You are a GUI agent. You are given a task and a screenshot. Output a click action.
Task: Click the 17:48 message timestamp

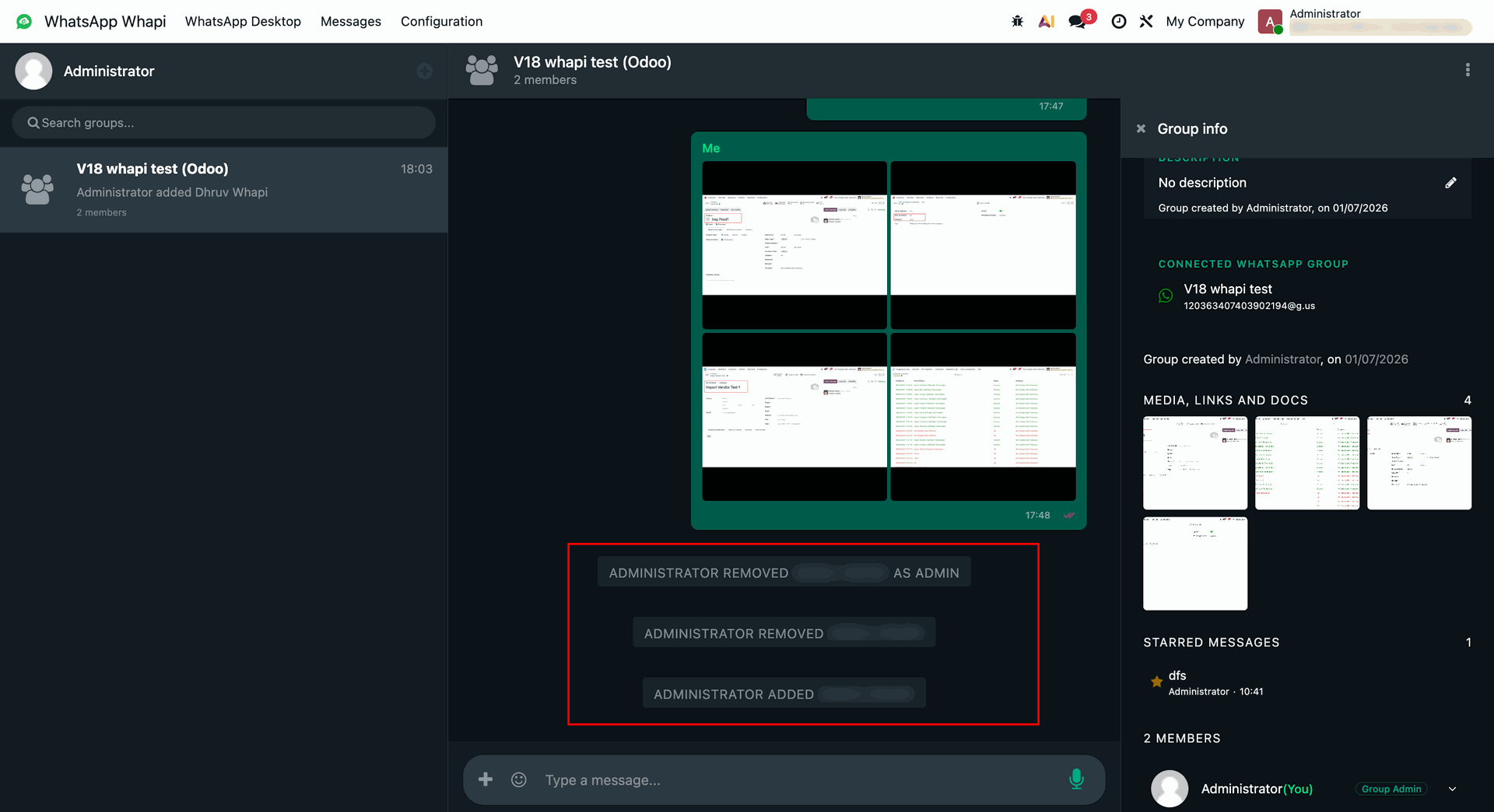point(1037,516)
